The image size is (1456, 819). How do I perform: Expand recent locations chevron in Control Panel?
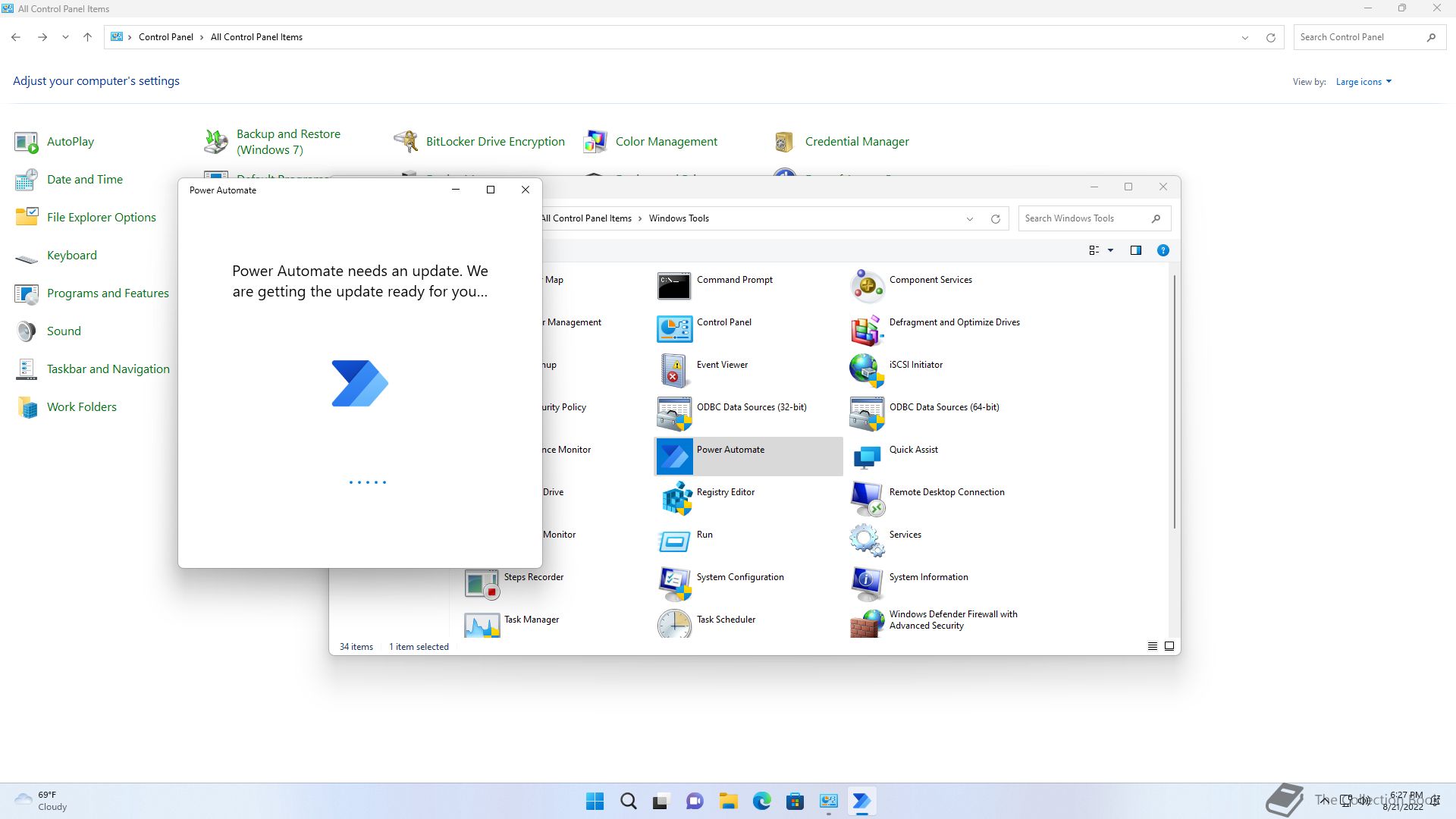(65, 37)
